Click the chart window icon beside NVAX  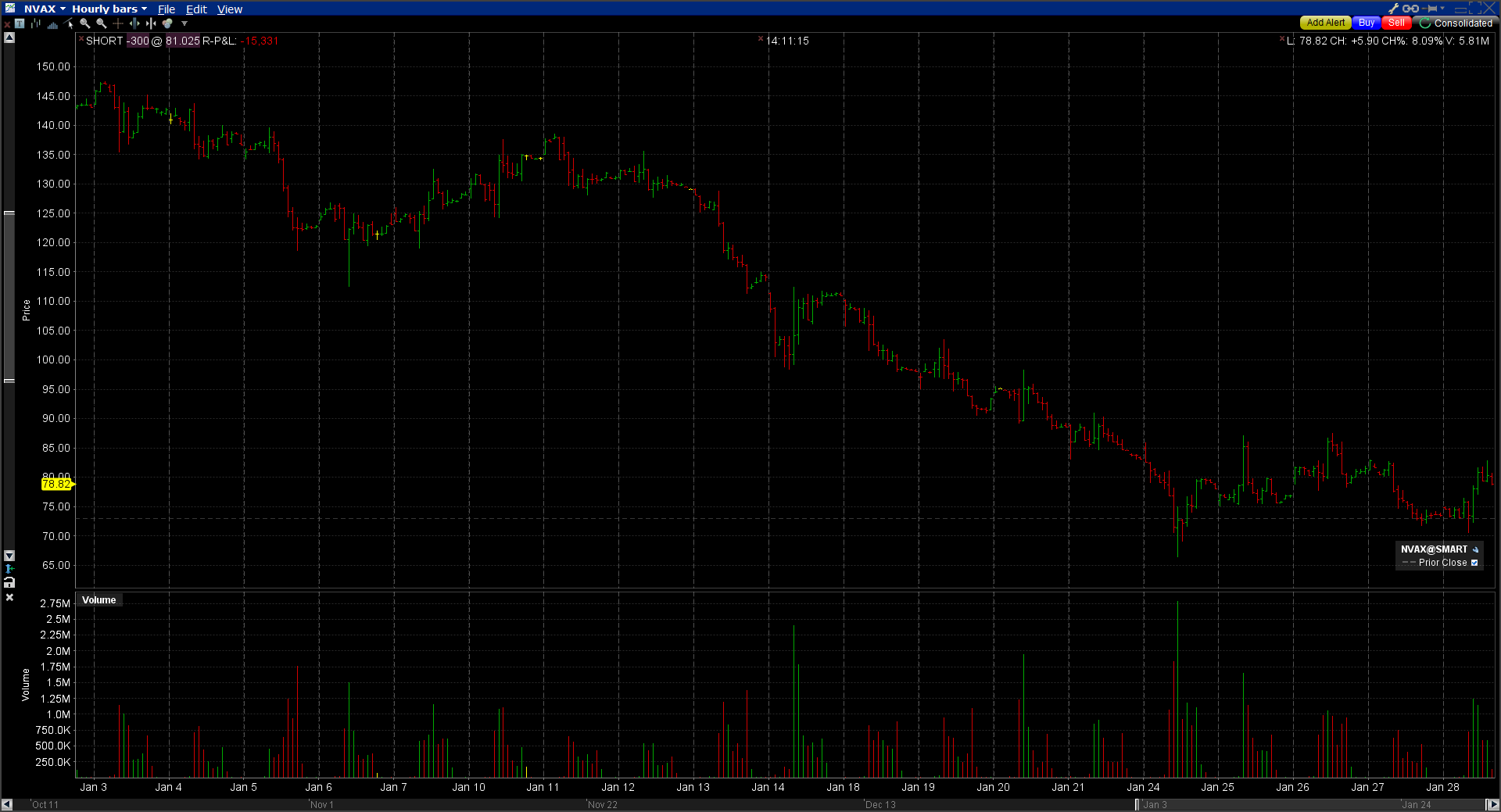[9, 9]
